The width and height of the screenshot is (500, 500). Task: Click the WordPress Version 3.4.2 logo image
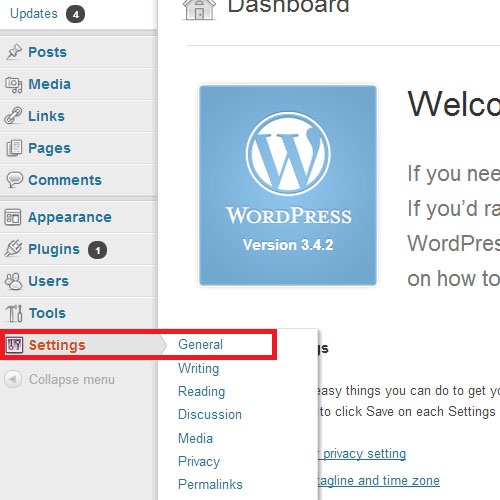tap(288, 186)
